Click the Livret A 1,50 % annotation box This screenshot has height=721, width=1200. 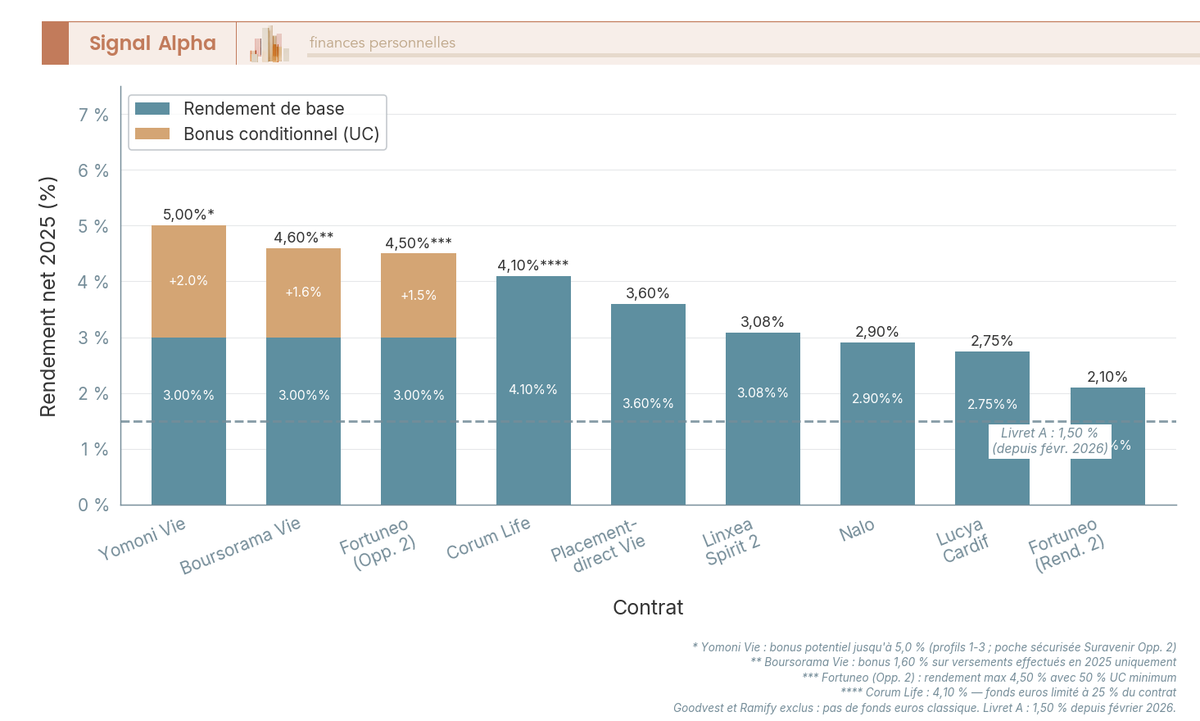(1049, 441)
